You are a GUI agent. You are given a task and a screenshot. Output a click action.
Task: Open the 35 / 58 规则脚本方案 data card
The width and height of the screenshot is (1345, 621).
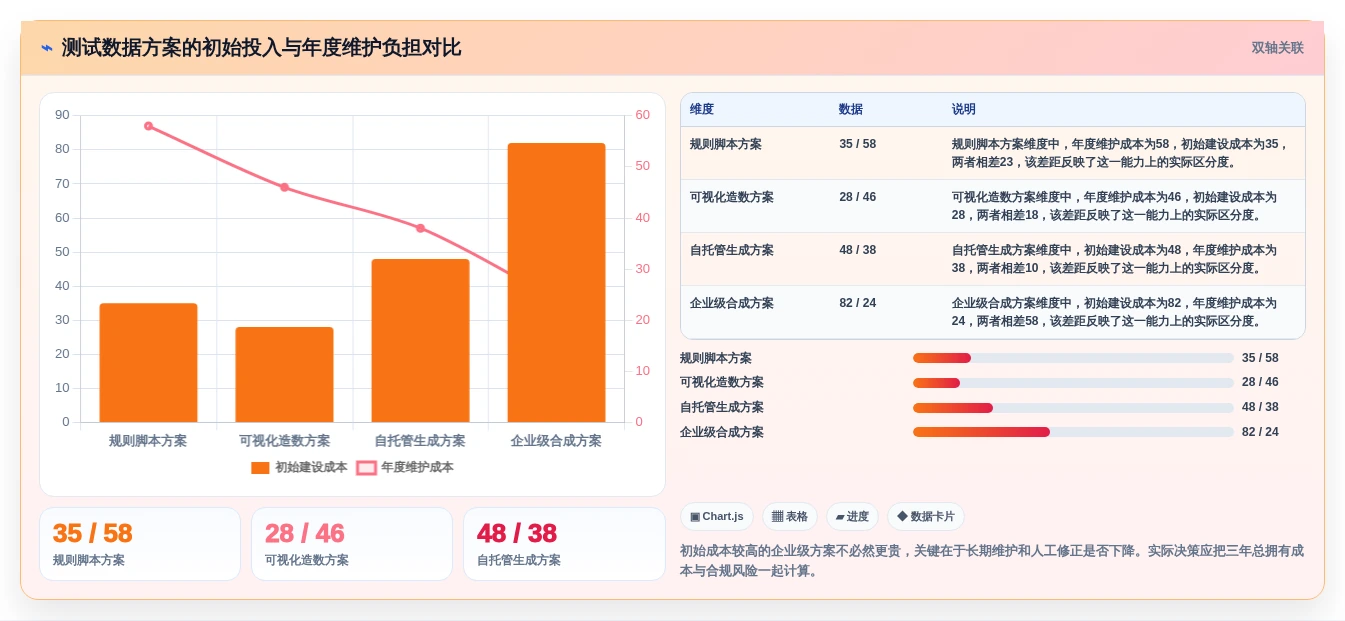(x=140, y=544)
